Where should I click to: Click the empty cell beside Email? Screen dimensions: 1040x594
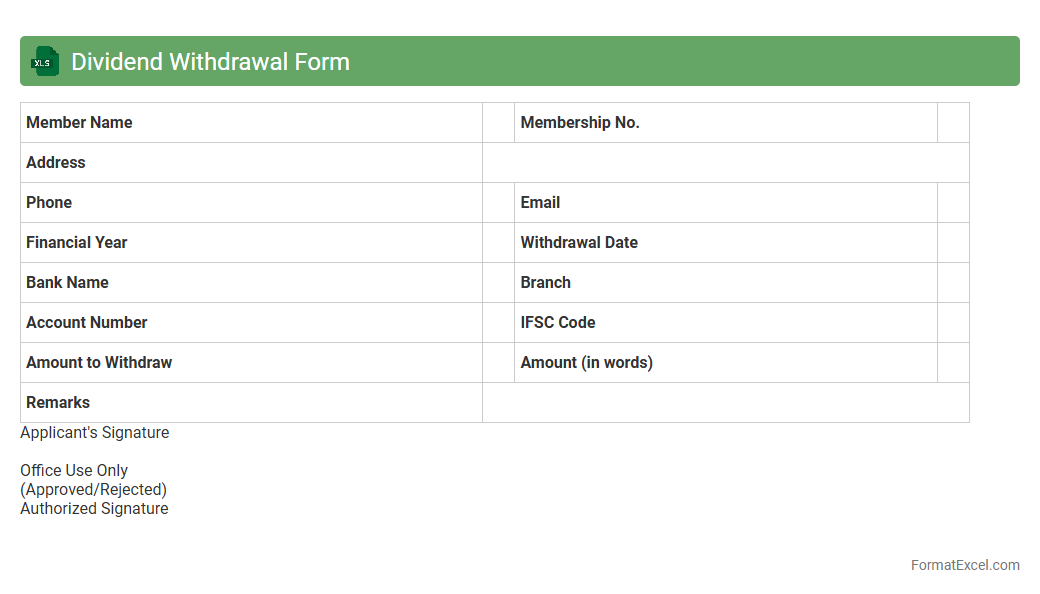(x=953, y=203)
